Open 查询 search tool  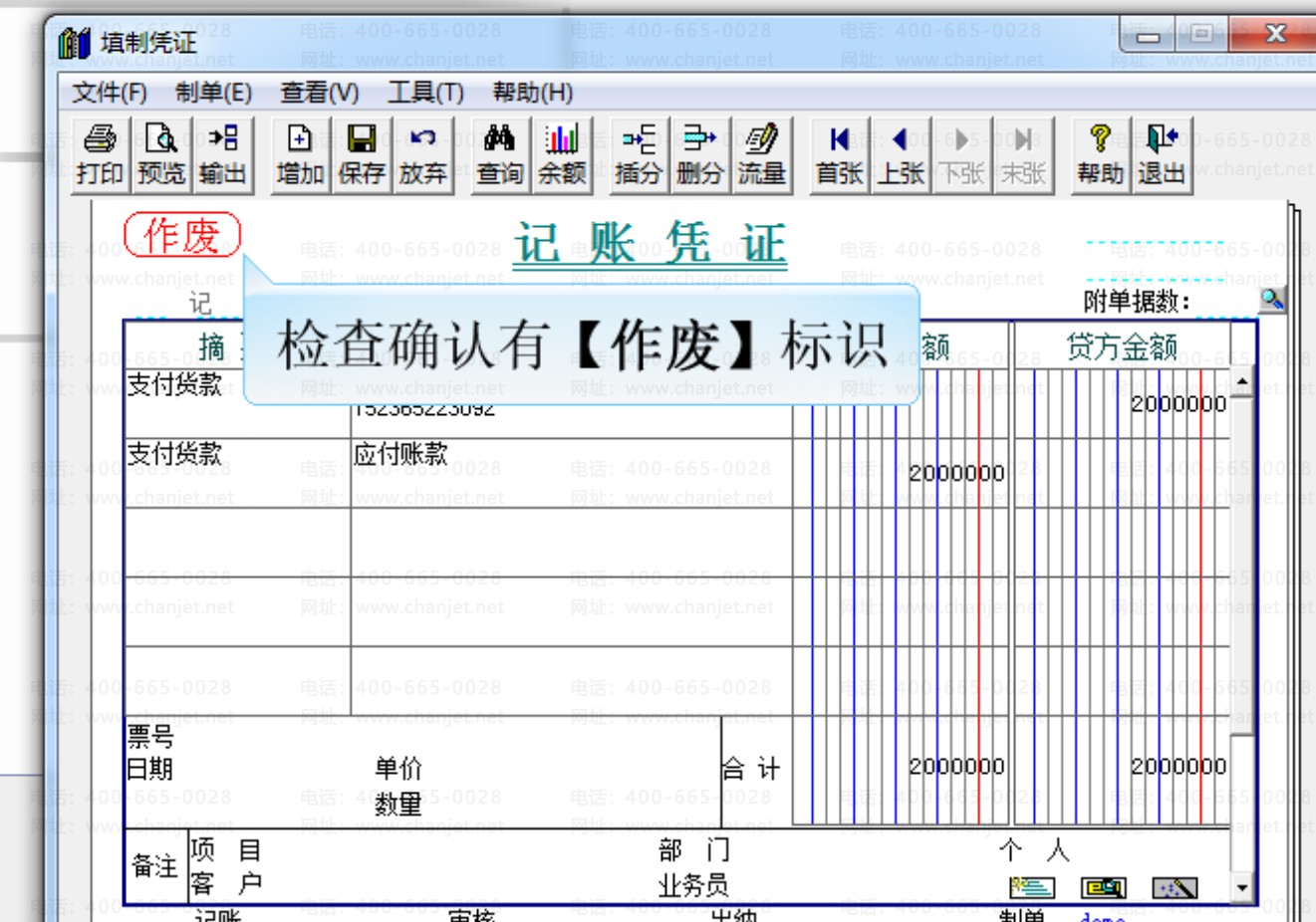499,155
